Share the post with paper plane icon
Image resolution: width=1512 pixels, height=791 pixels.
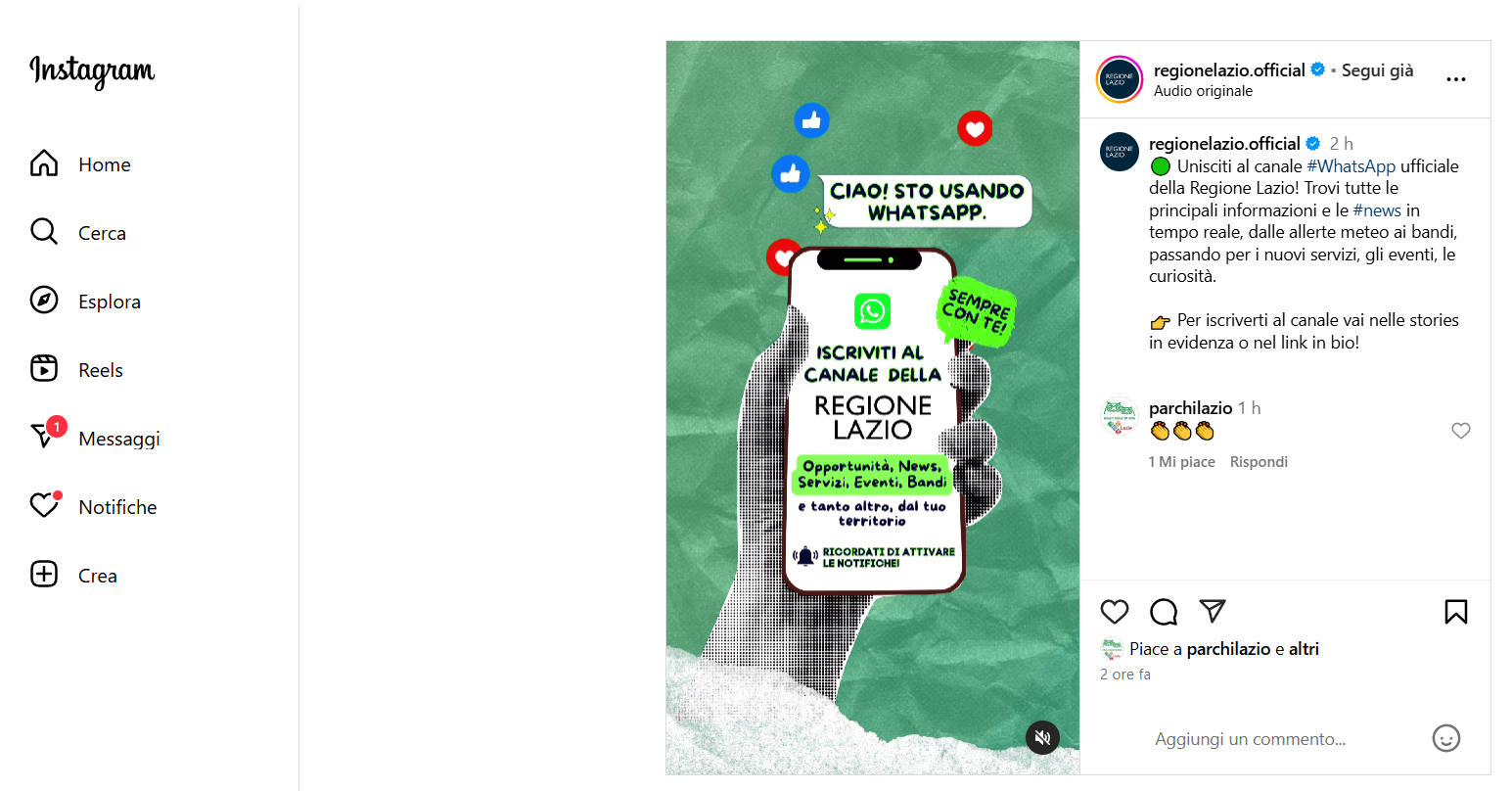click(1213, 612)
